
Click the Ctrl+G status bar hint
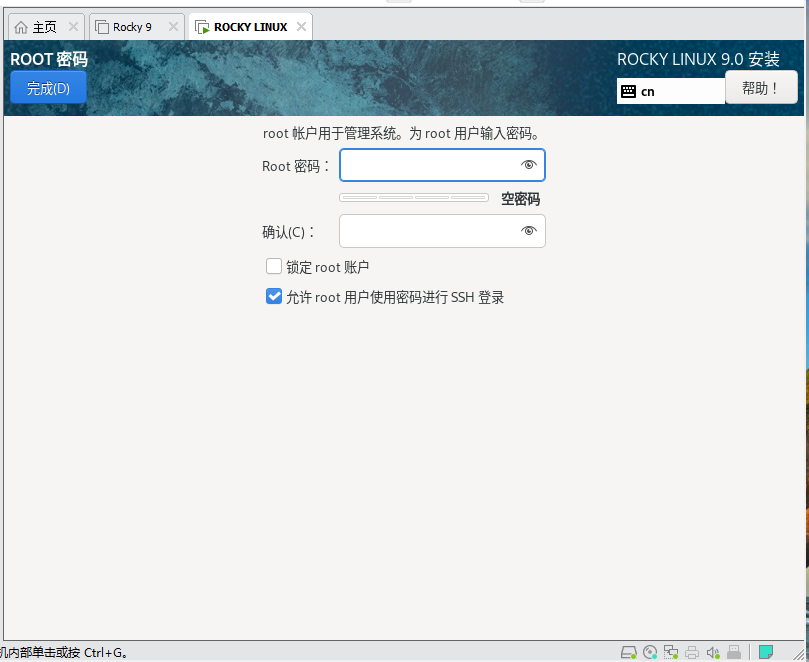pyautogui.click(x=62, y=652)
